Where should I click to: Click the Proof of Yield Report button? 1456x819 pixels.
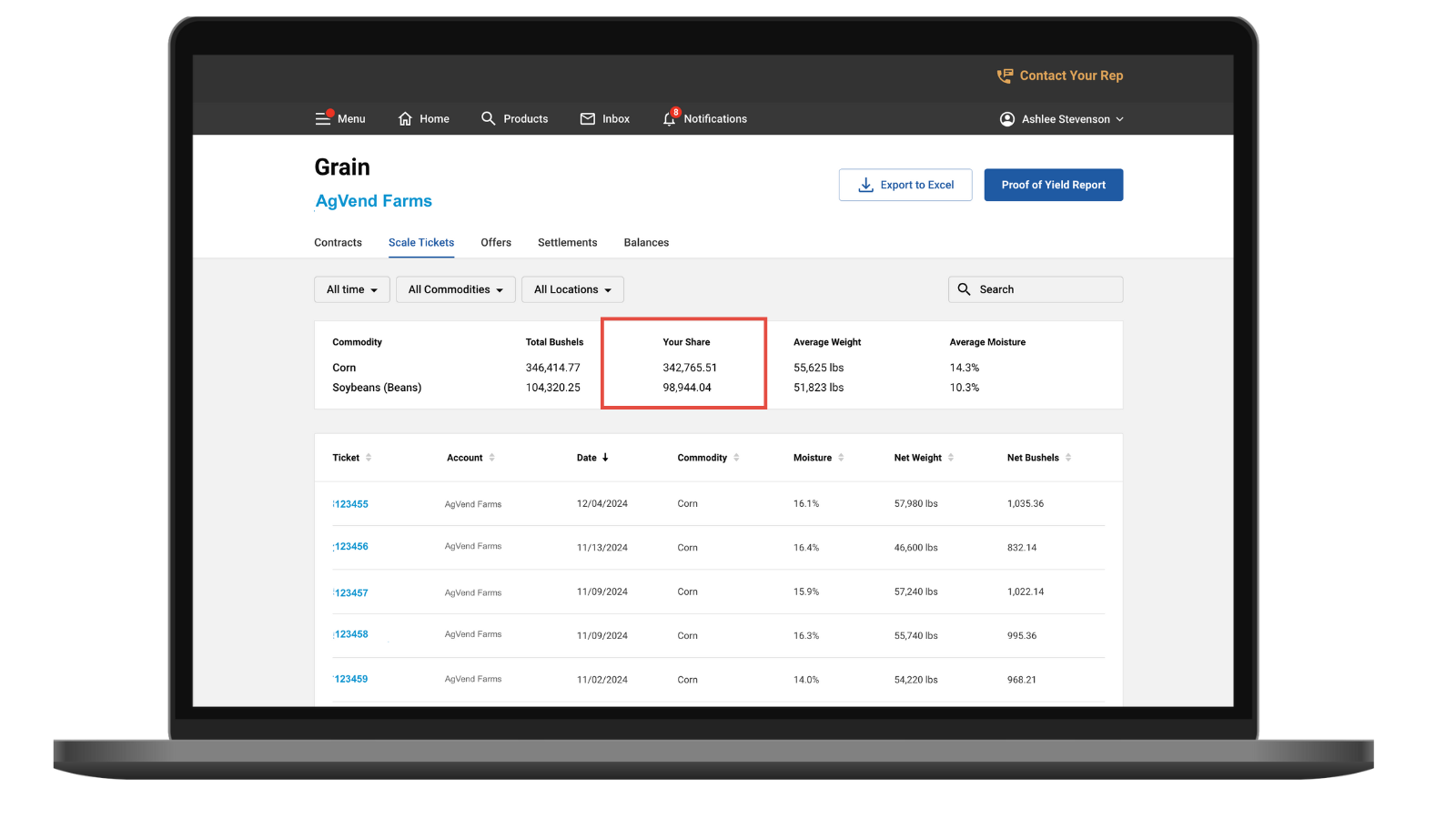[x=1054, y=185]
